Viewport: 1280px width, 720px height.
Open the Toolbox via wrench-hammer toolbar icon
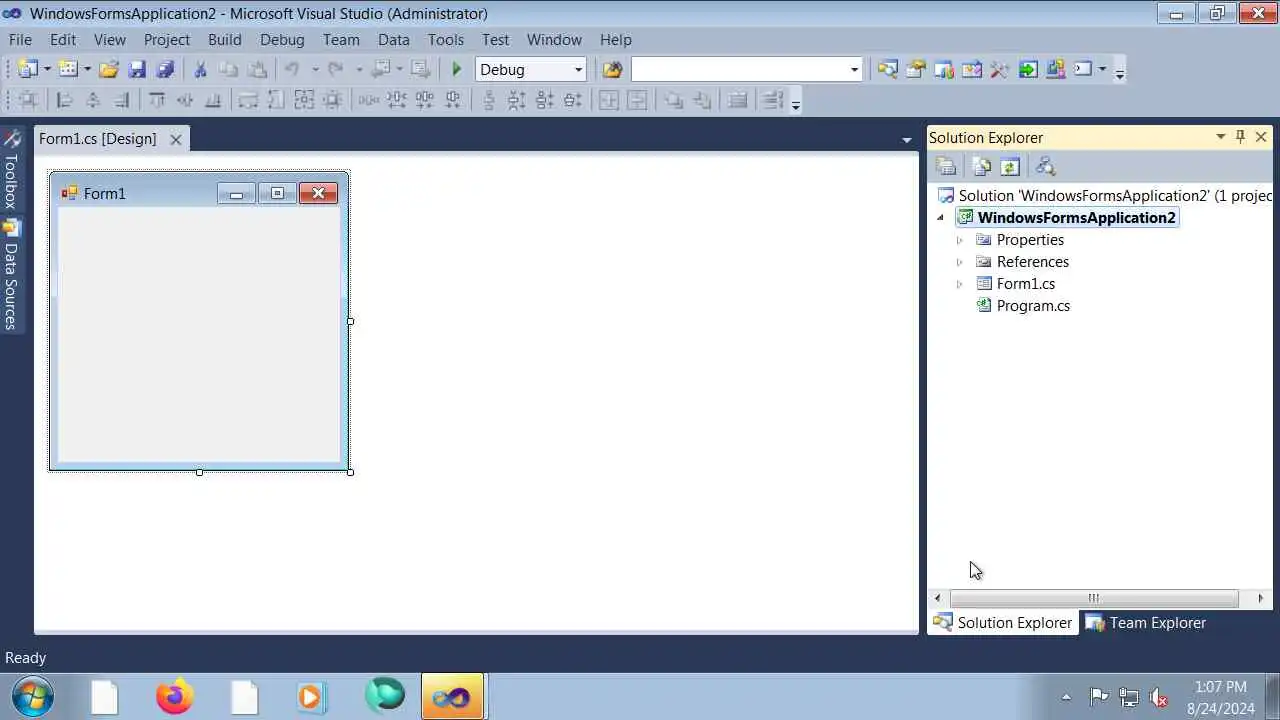1000,69
